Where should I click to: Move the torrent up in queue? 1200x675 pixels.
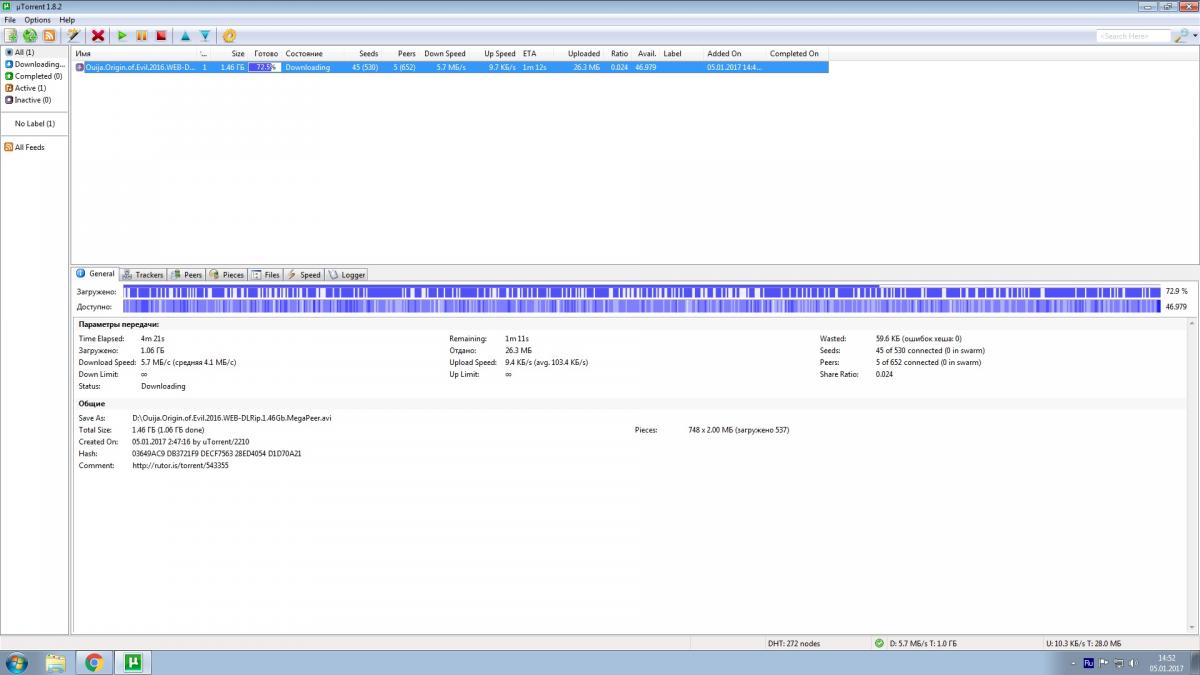[185, 36]
